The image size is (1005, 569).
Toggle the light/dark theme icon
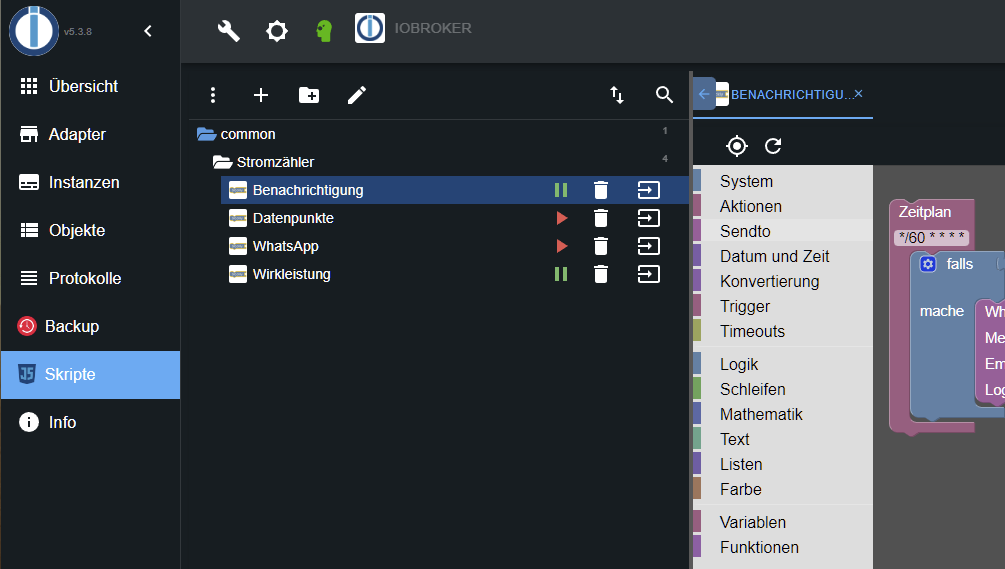point(276,31)
